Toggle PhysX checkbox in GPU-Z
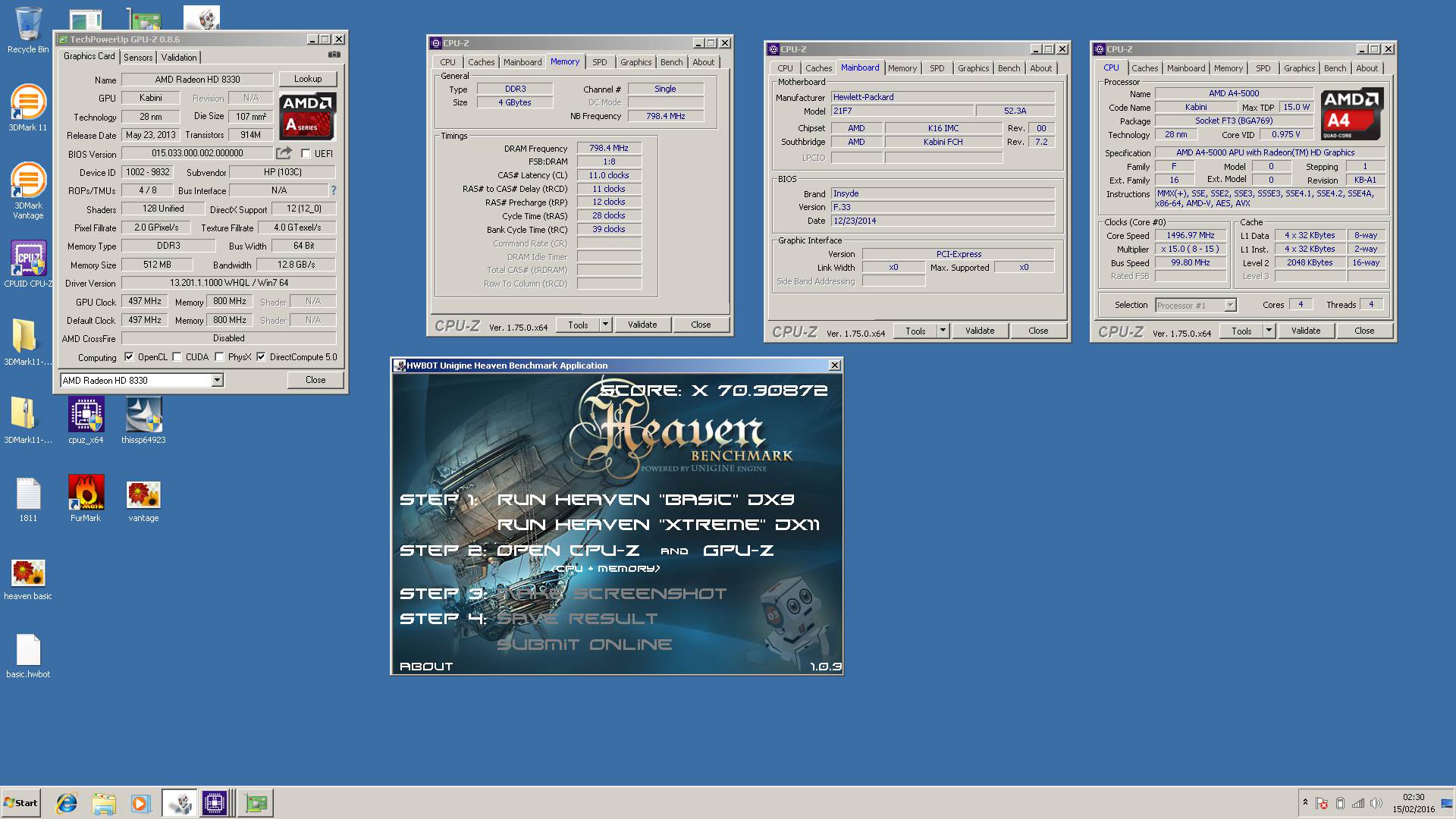Image resolution: width=1456 pixels, height=819 pixels. pos(219,357)
